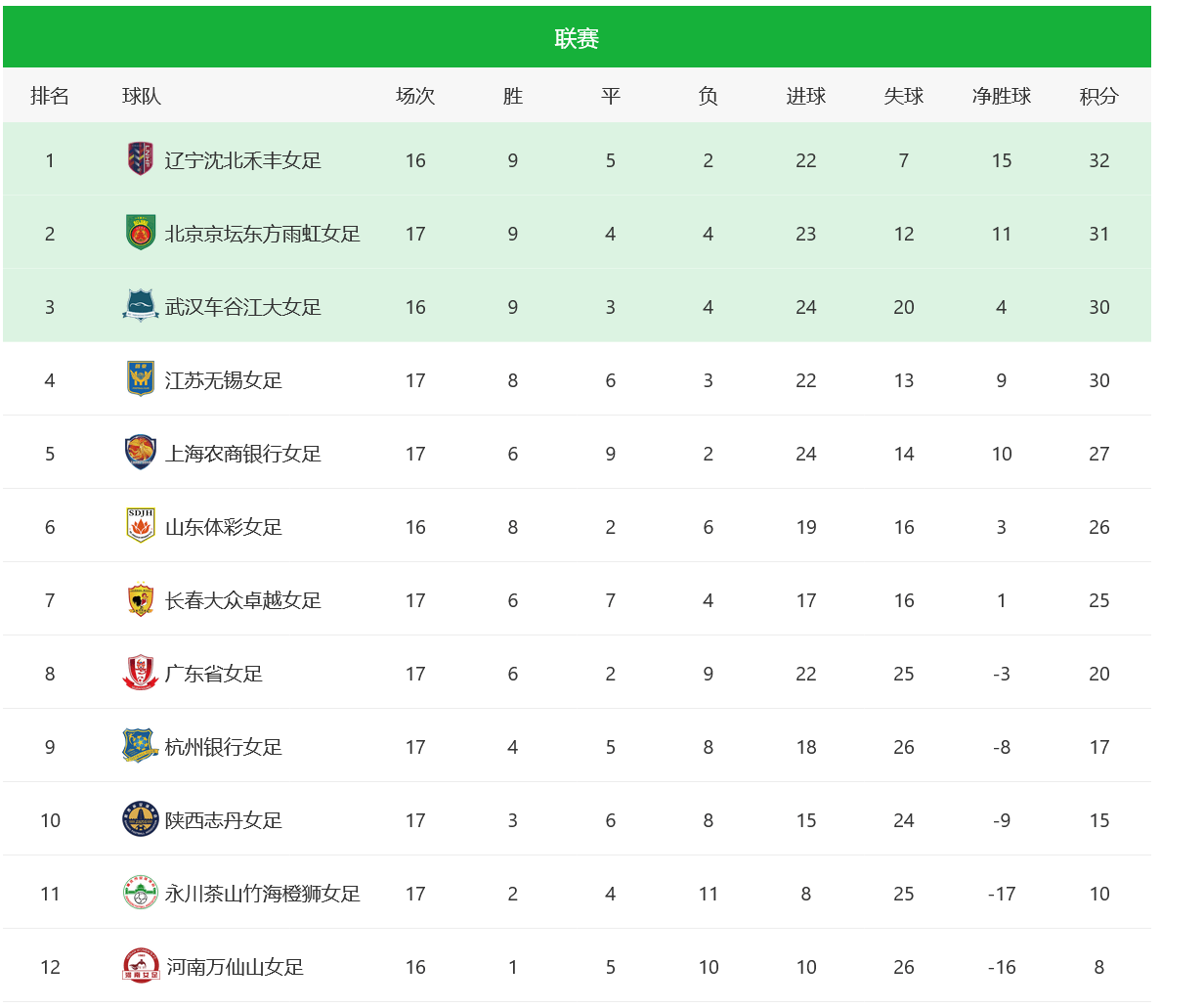This screenshot has width=1204, height=1008.
Task: Click the 积分 column header
Action: (x=1098, y=96)
